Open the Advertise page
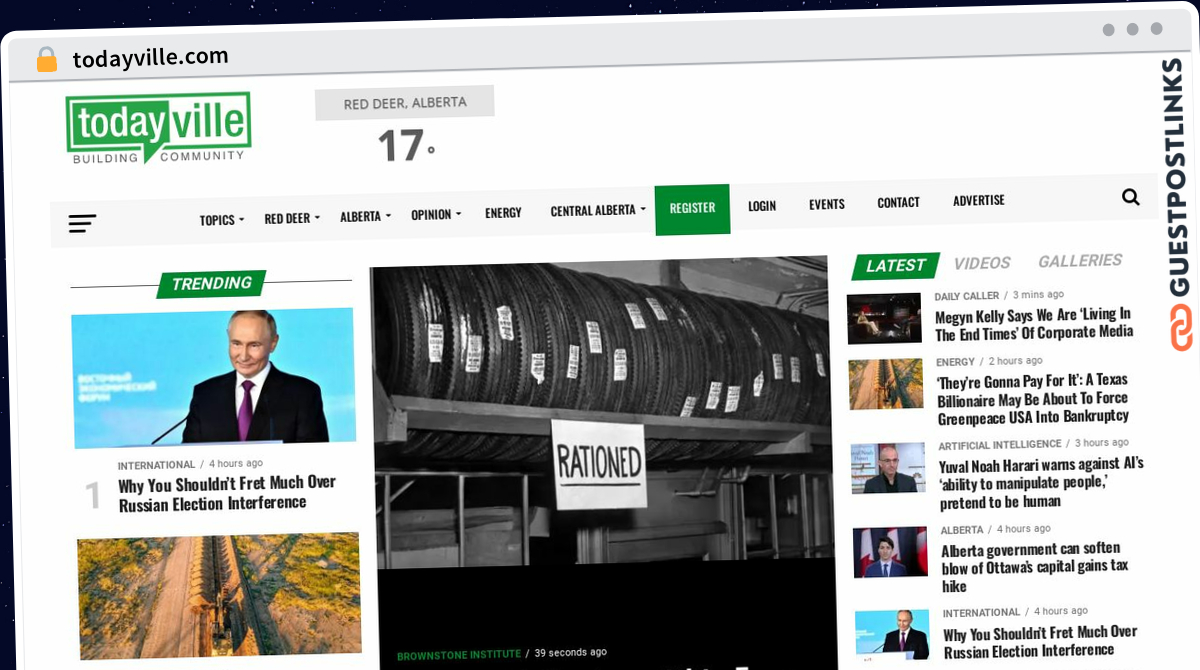The image size is (1200, 670). [x=979, y=200]
